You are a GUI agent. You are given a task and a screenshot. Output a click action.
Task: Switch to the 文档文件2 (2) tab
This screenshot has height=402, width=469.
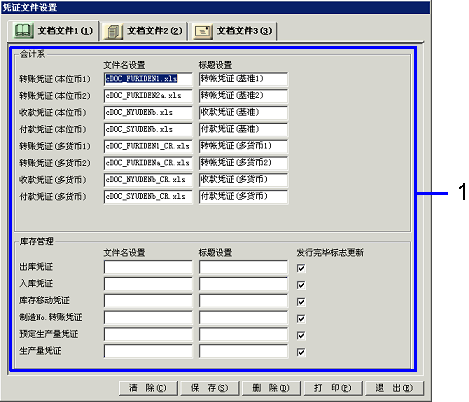pos(144,31)
